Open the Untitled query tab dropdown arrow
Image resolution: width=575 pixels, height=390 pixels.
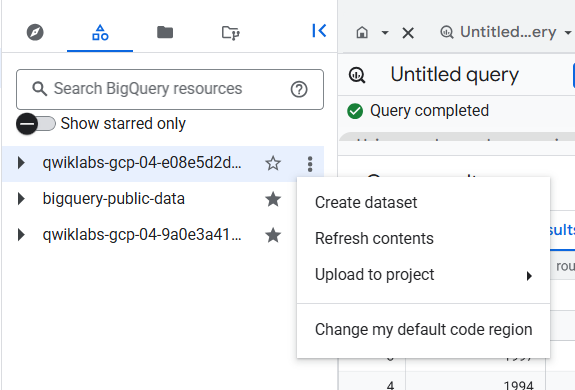pos(568,33)
